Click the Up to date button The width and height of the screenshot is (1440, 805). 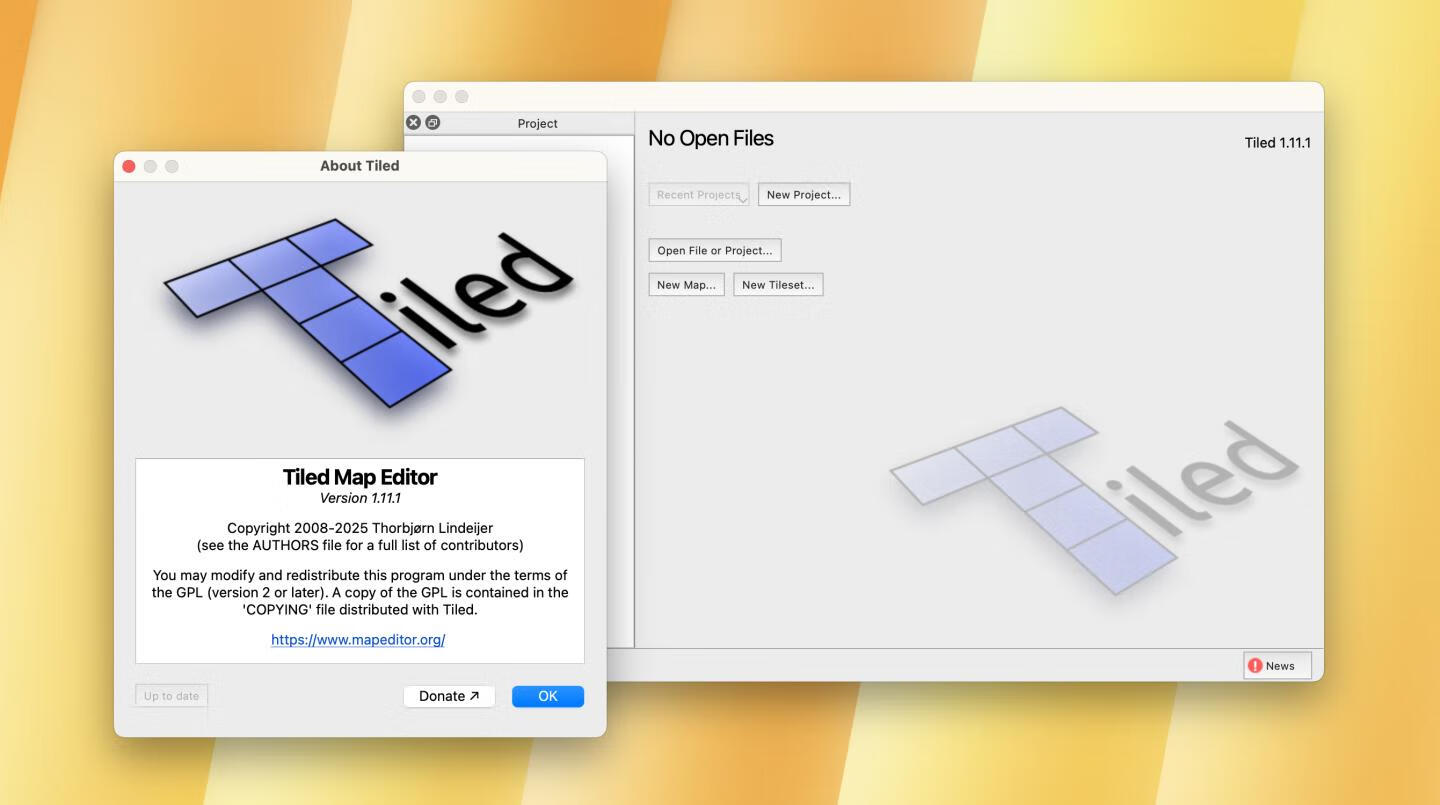[x=171, y=696]
